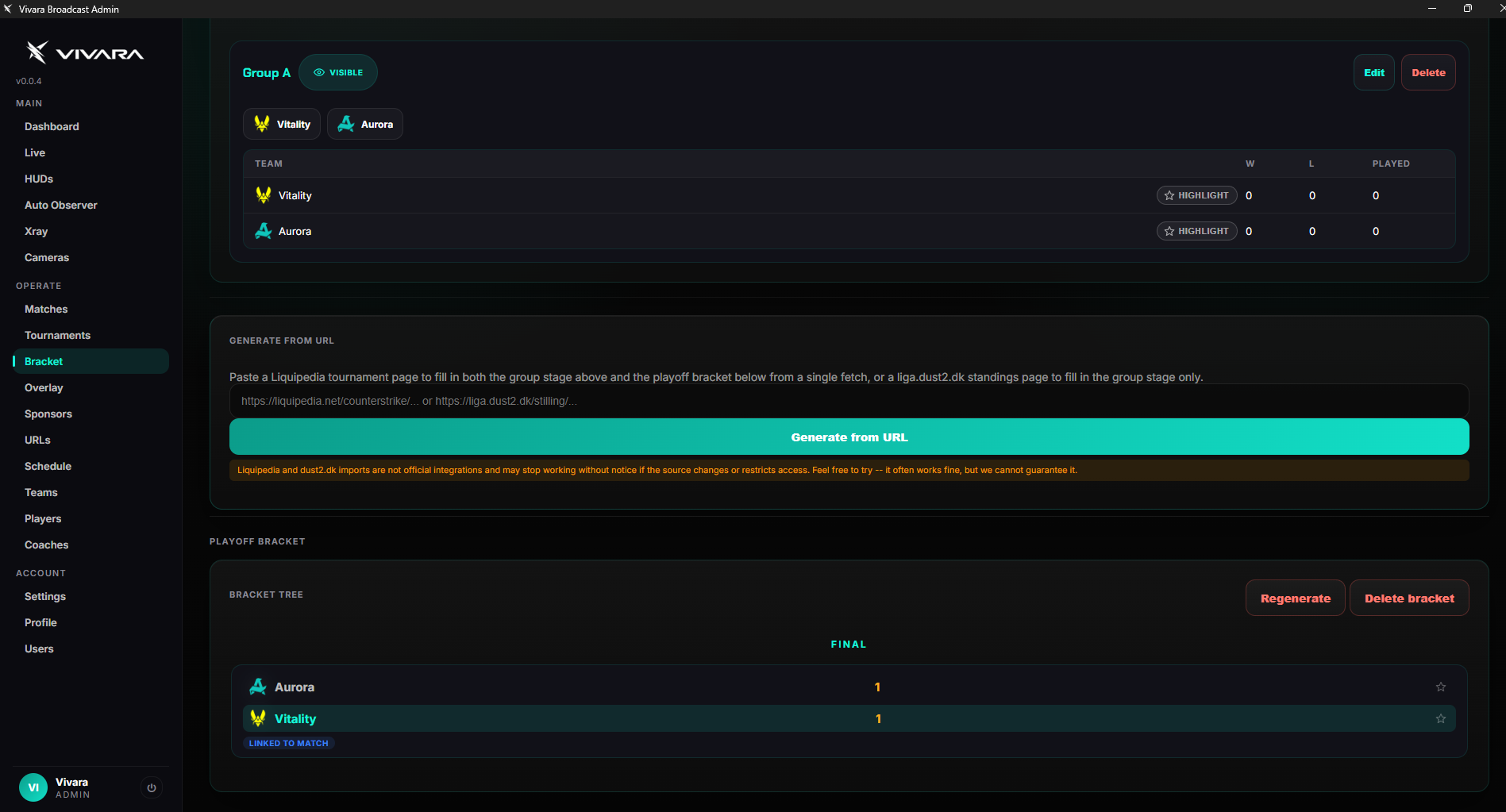
Task: Click Aurora logo in standings table
Action: point(264,231)
